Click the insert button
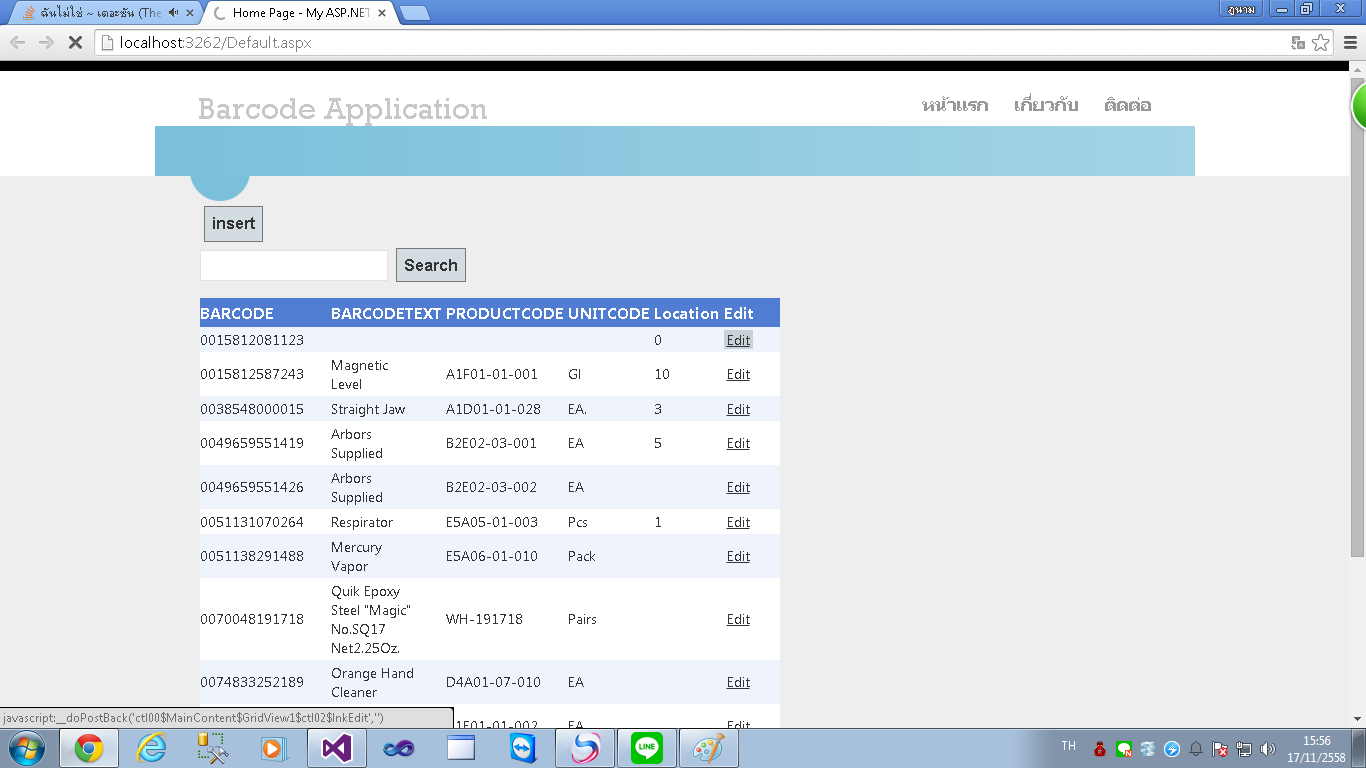Screen dimensions: 1366x768 tap(233, 224)
